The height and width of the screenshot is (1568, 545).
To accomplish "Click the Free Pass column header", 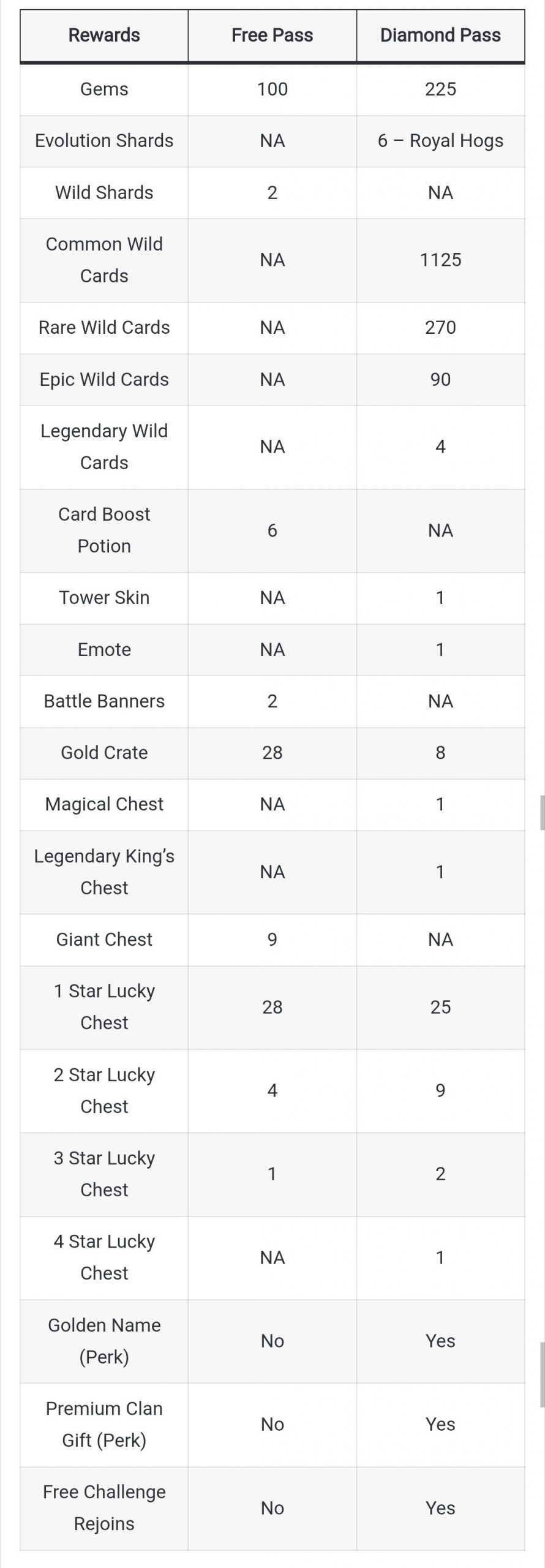I will pos(272,36).
